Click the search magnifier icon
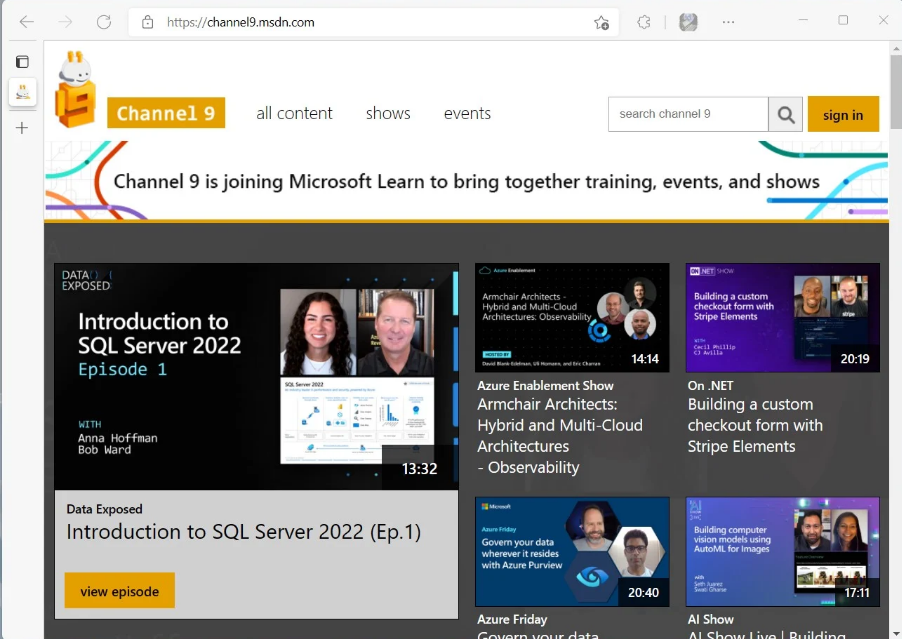902x639 pixels. point(787,114)
